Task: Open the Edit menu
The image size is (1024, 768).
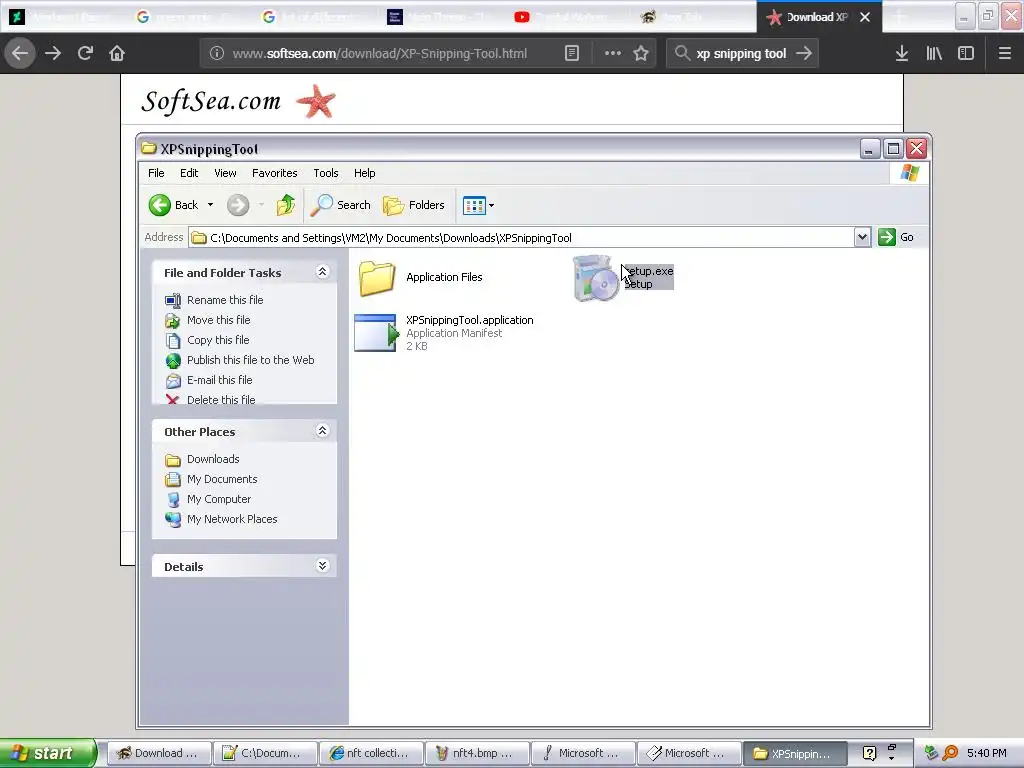Action: (x=189, y=173)
